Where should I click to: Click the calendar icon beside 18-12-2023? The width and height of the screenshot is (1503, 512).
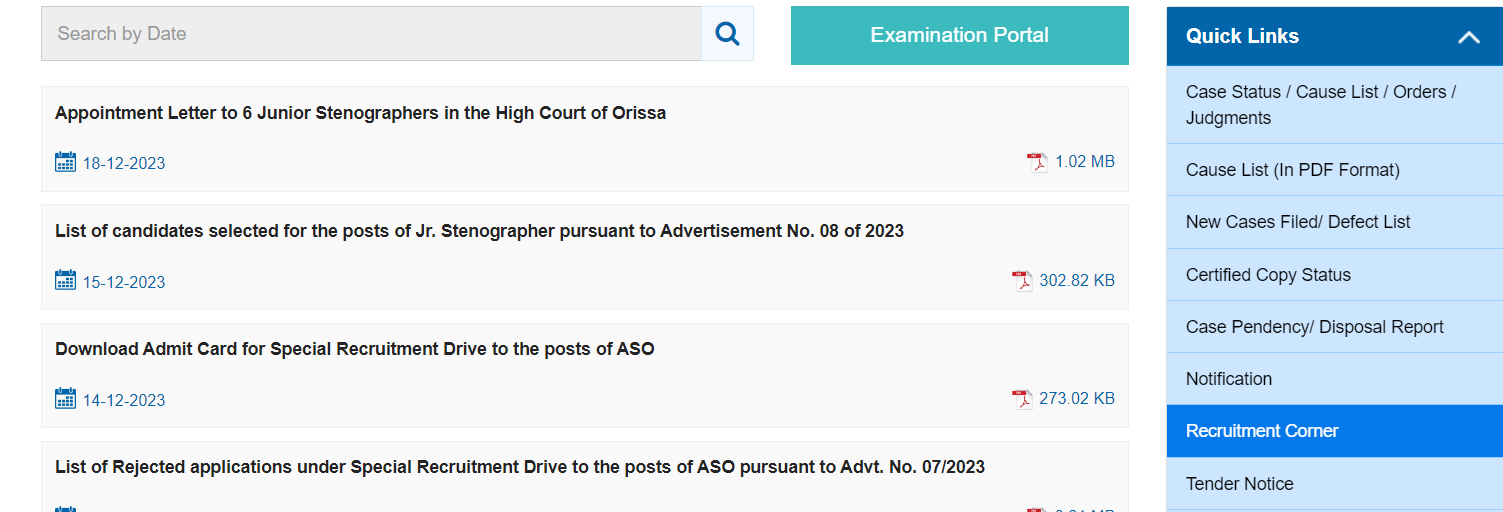[x=65, y=162]
